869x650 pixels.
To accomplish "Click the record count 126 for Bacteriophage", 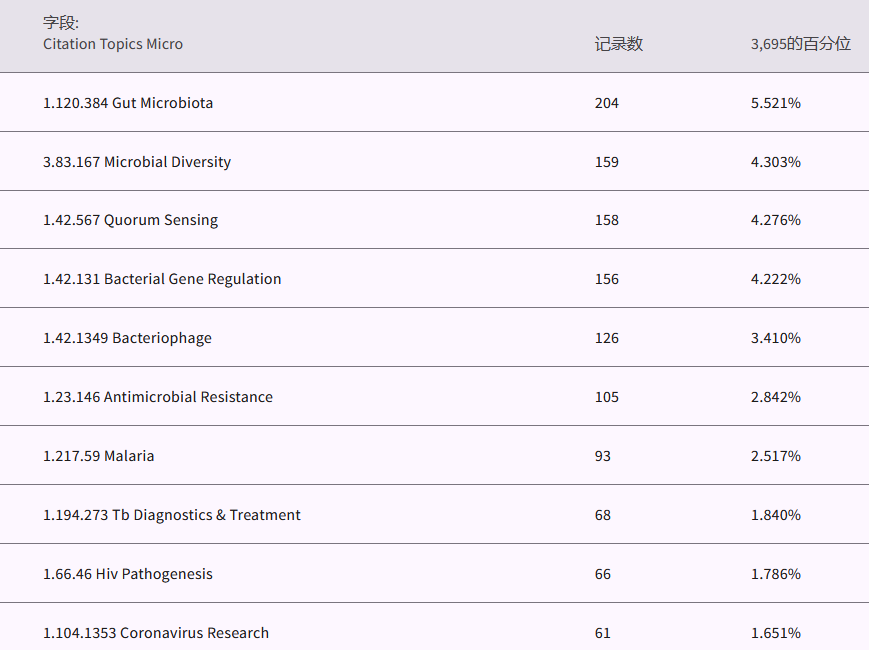I will 607,338.
